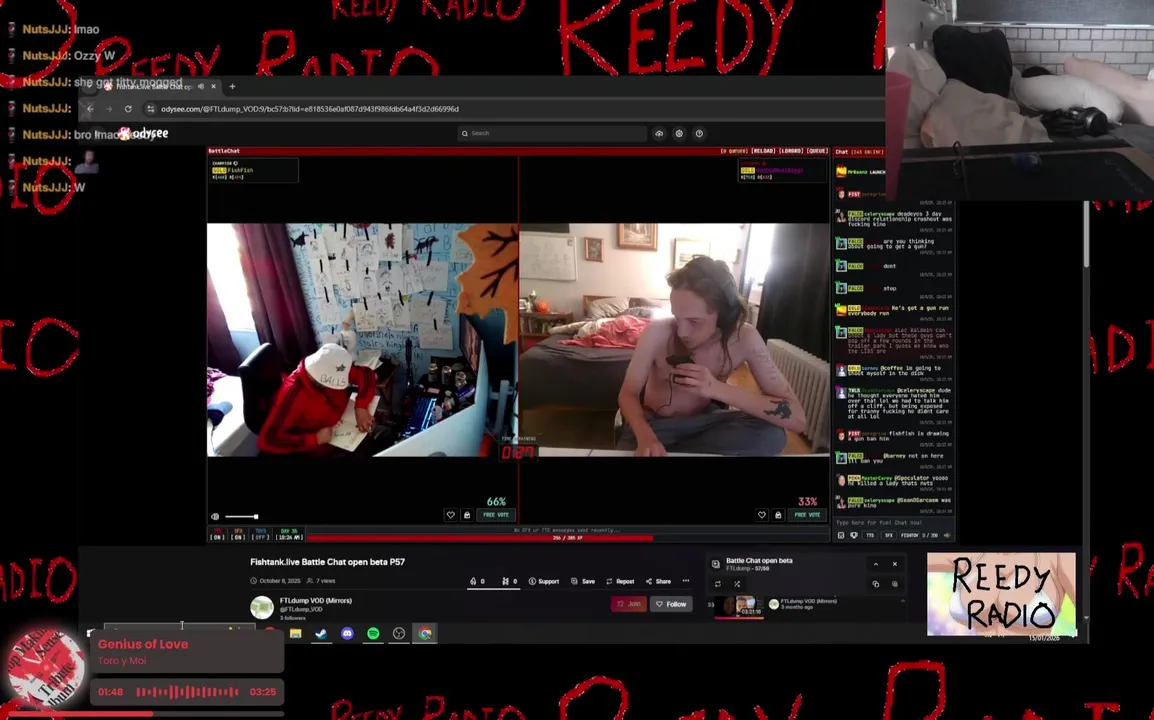Select SFX option below chat input
1154x720 pixels.
[x=888, y=535]
